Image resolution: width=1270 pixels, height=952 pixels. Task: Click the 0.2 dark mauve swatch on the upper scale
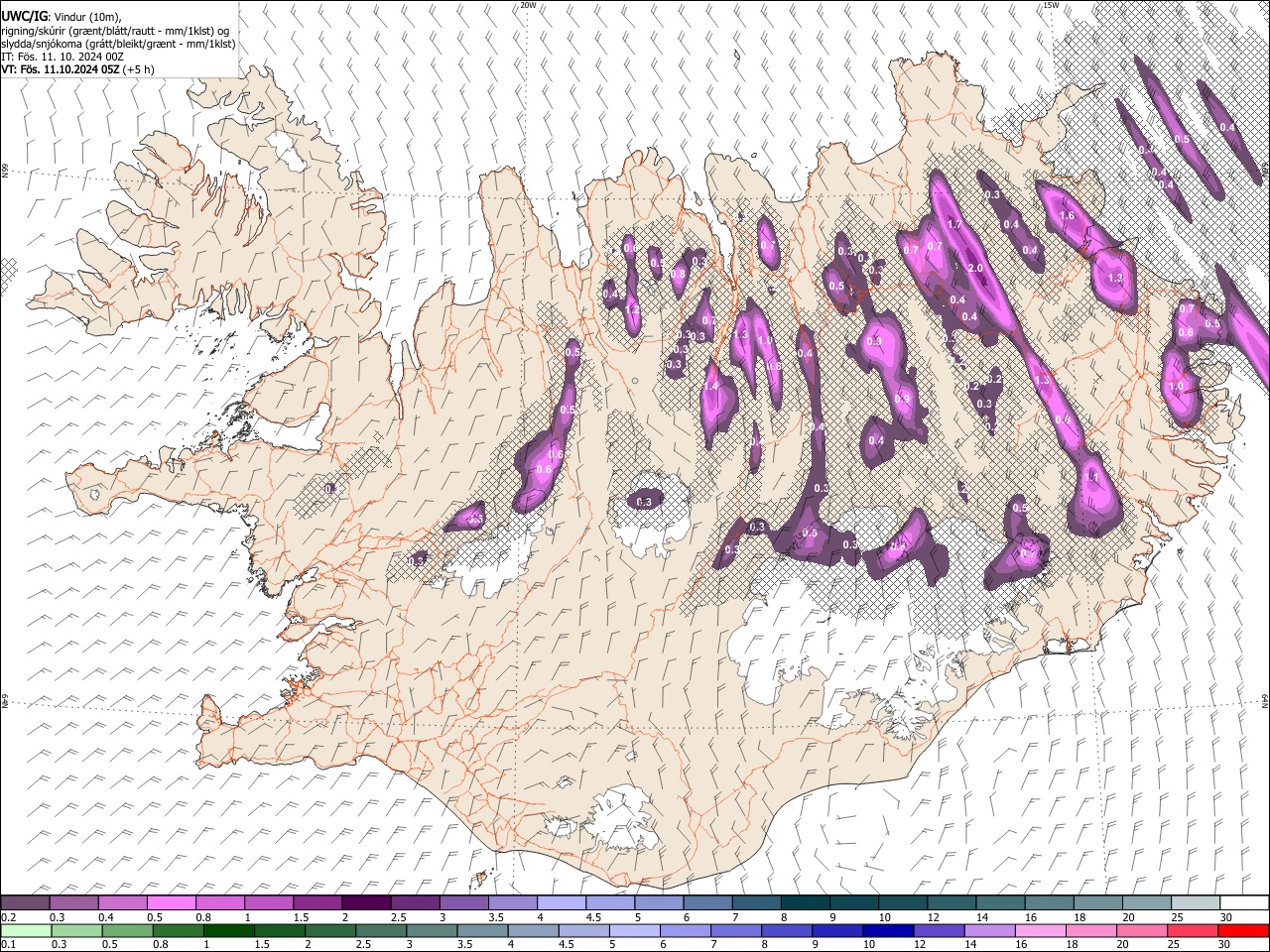pyautogui.click(x=26, y=903)
